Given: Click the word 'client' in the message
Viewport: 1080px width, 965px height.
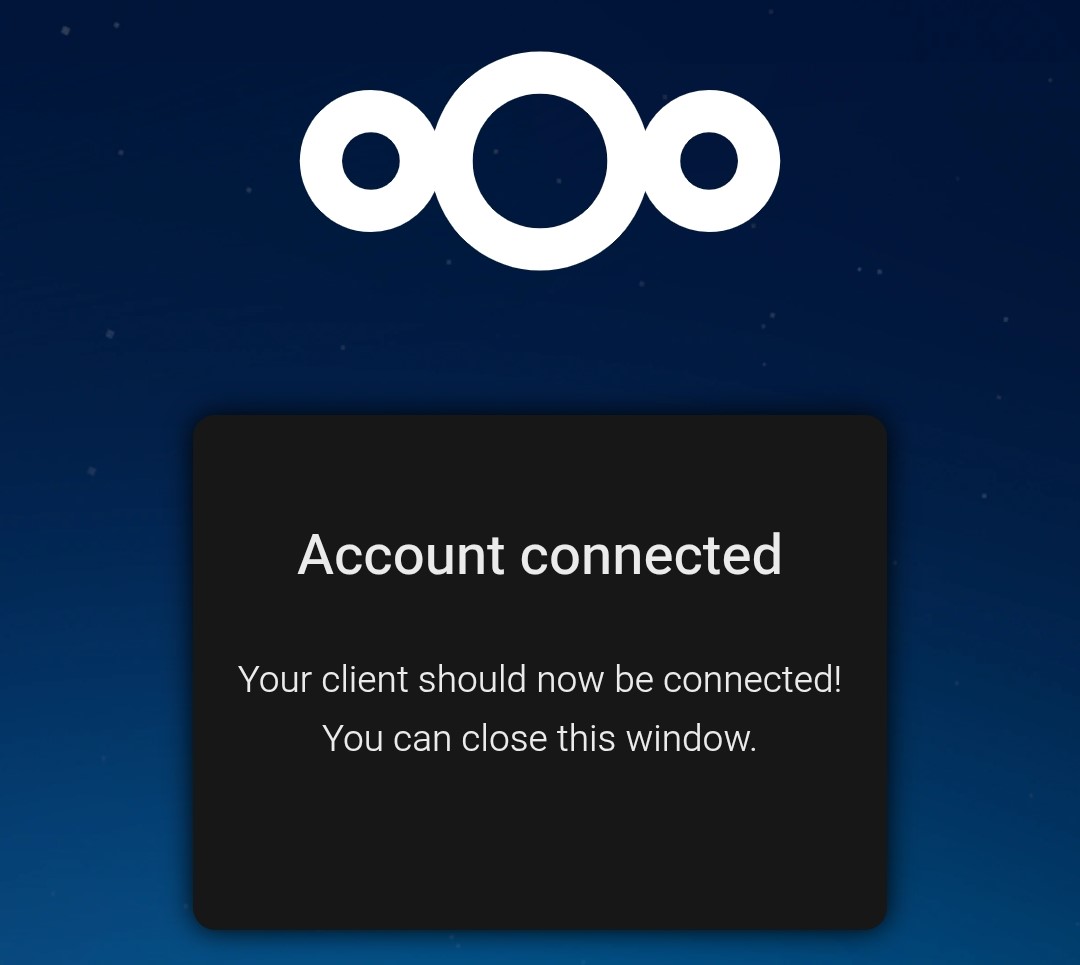Looking at the screenshot, I should point(365,679).
